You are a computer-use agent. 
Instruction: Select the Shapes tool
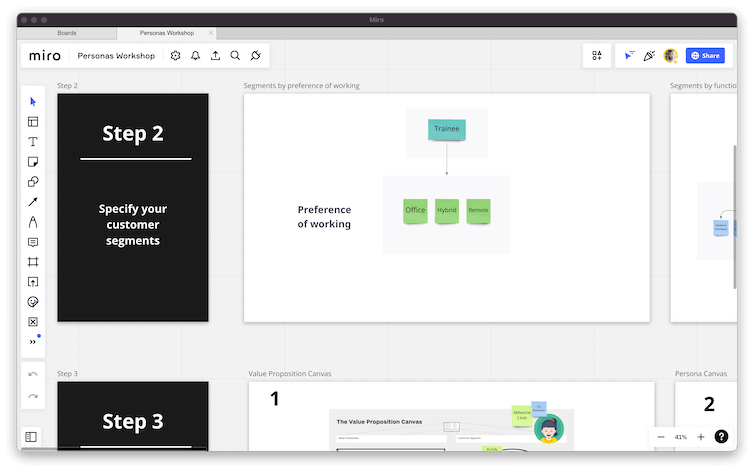[33, 182]
